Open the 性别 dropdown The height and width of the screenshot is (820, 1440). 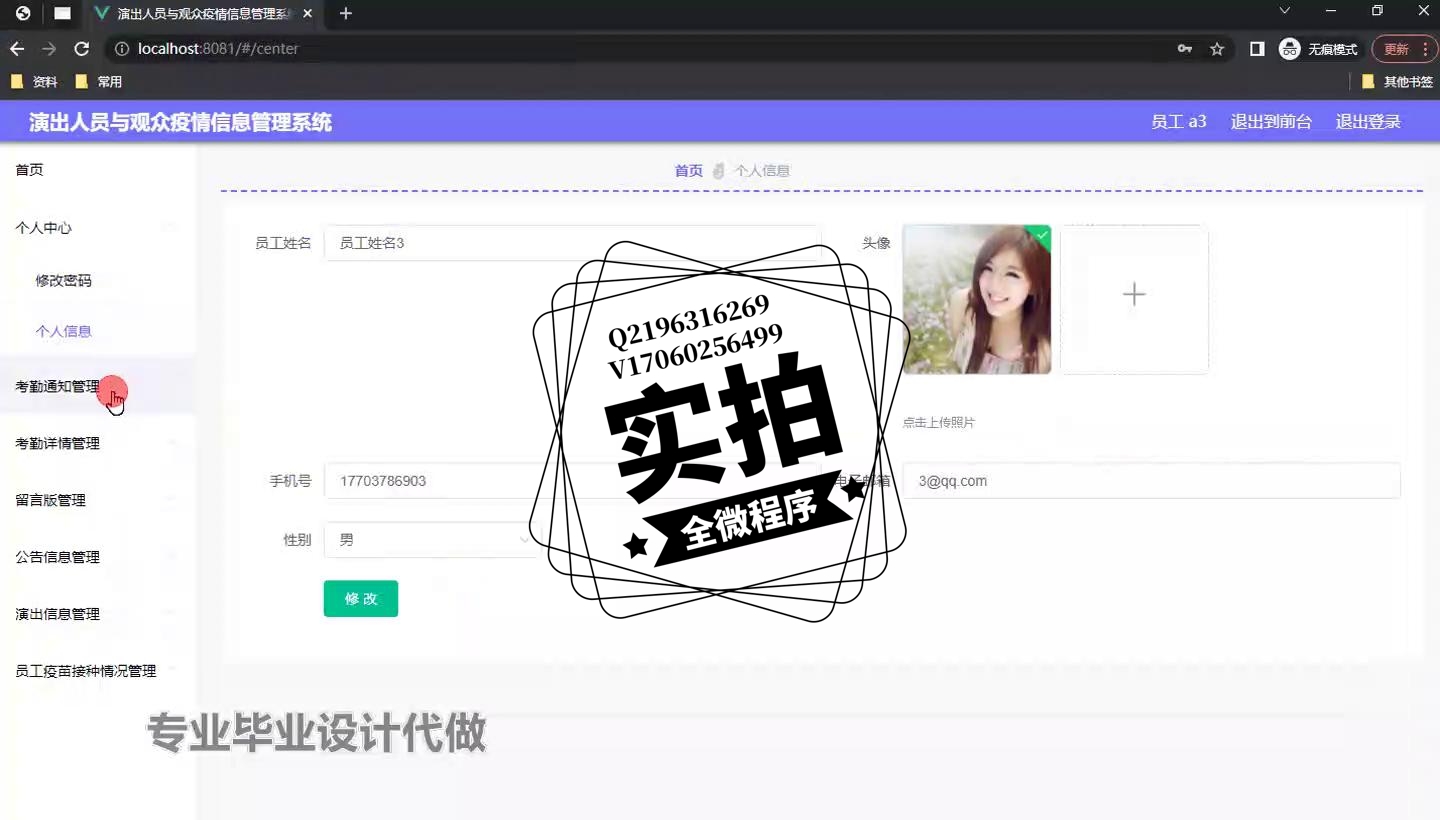[432, 540]
